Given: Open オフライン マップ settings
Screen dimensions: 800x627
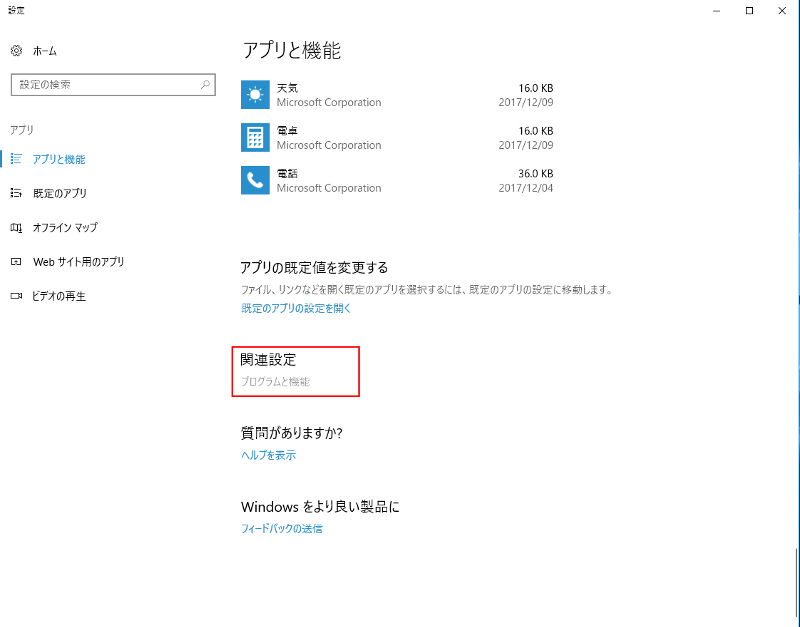Looking at the screenshot, I should 65,228.
